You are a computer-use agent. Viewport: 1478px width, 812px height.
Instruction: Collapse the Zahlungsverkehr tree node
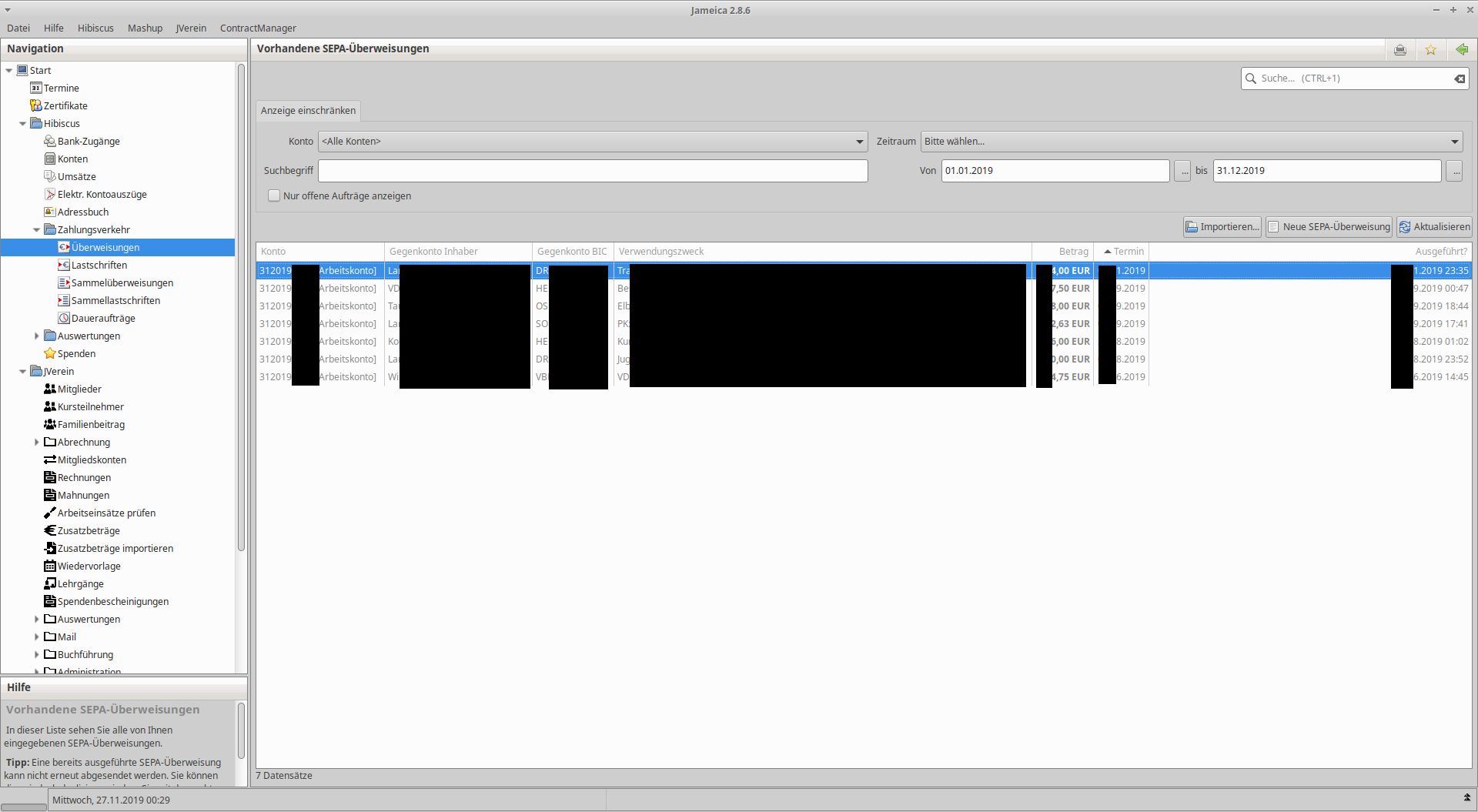(x=36, y=230)
